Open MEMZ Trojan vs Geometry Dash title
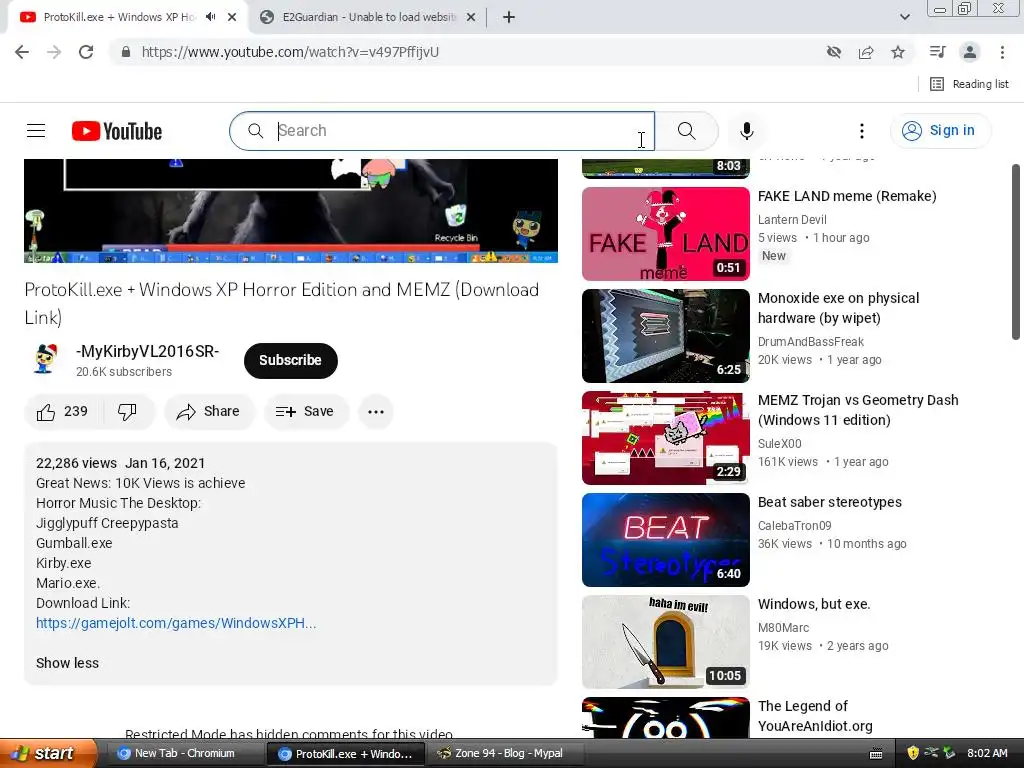The height and width of the screenshot is (768, 1024). coord(857,409)
